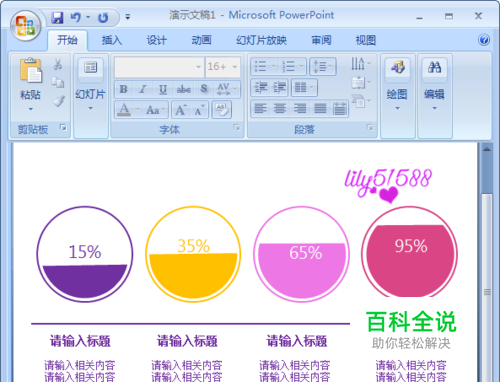
Task: Decrease the list indent level
Action: coord(260,88)
